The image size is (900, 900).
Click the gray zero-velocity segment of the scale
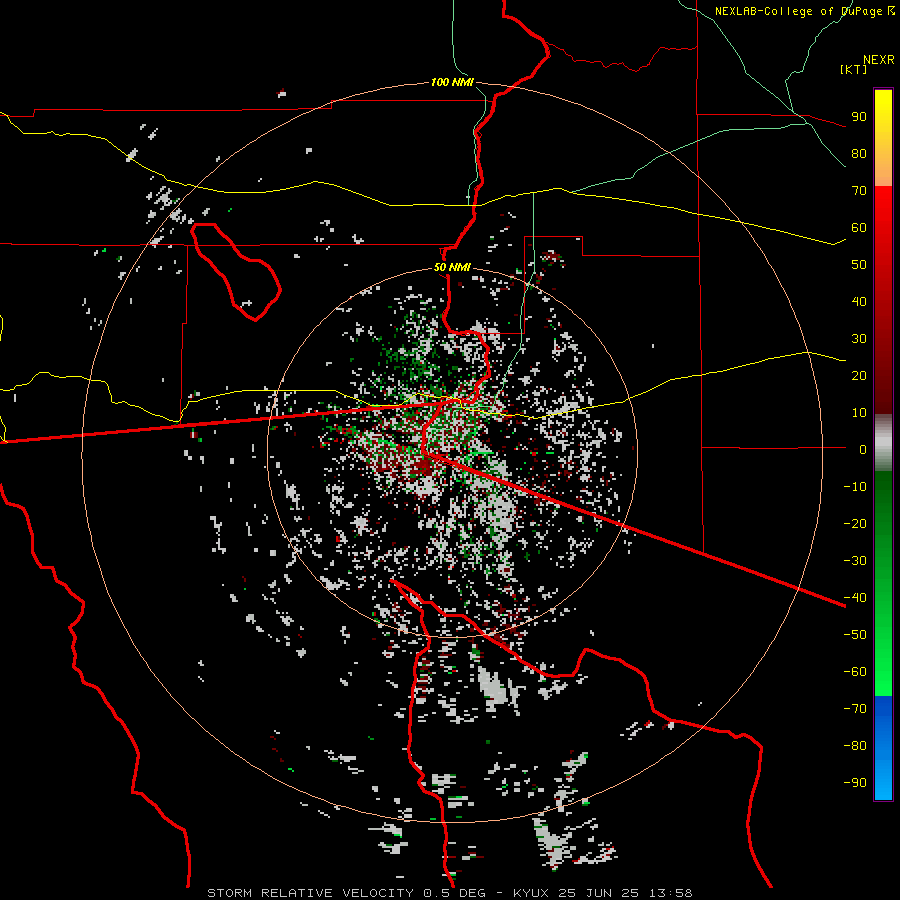point(883,443)
